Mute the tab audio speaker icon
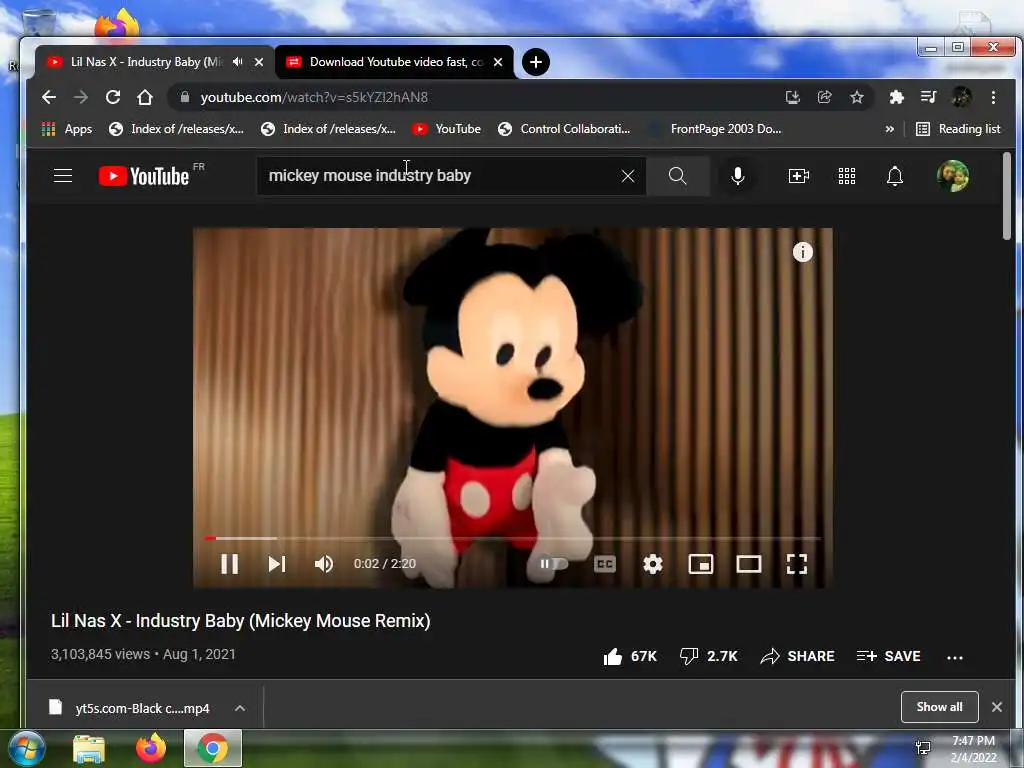Image resolution: width=1024 pixels, height=768 pixels. coord(238,61)
